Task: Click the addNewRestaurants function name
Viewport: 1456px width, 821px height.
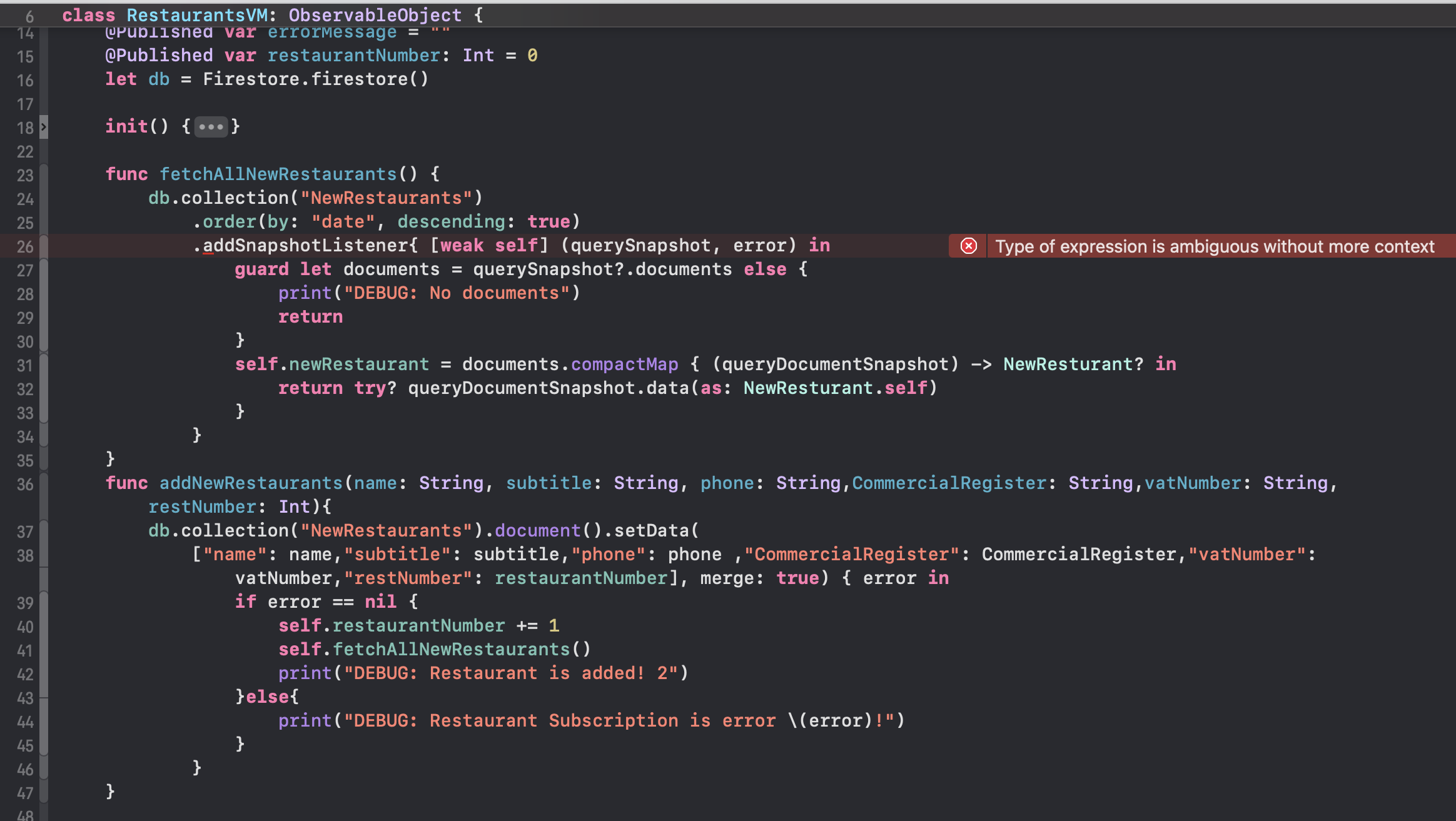Action: click(251, 483)
